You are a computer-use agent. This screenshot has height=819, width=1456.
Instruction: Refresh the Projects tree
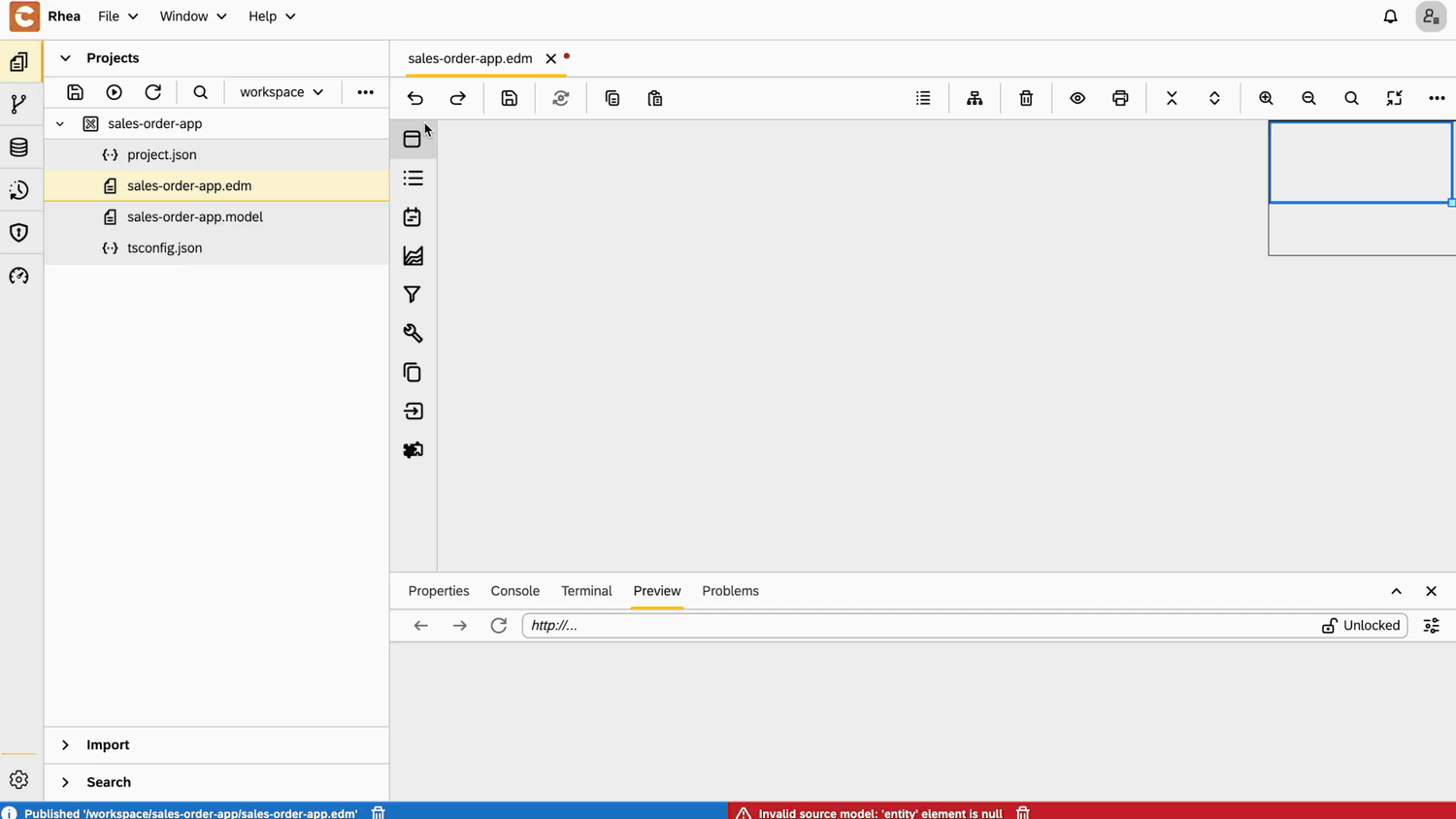click(152, 92)
